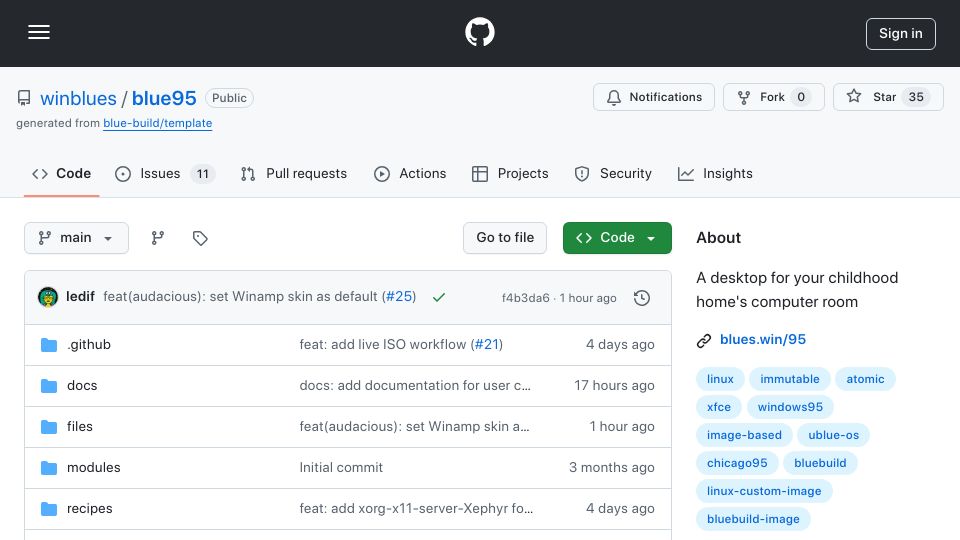Open the modules folder

click(x=94, y=468)
